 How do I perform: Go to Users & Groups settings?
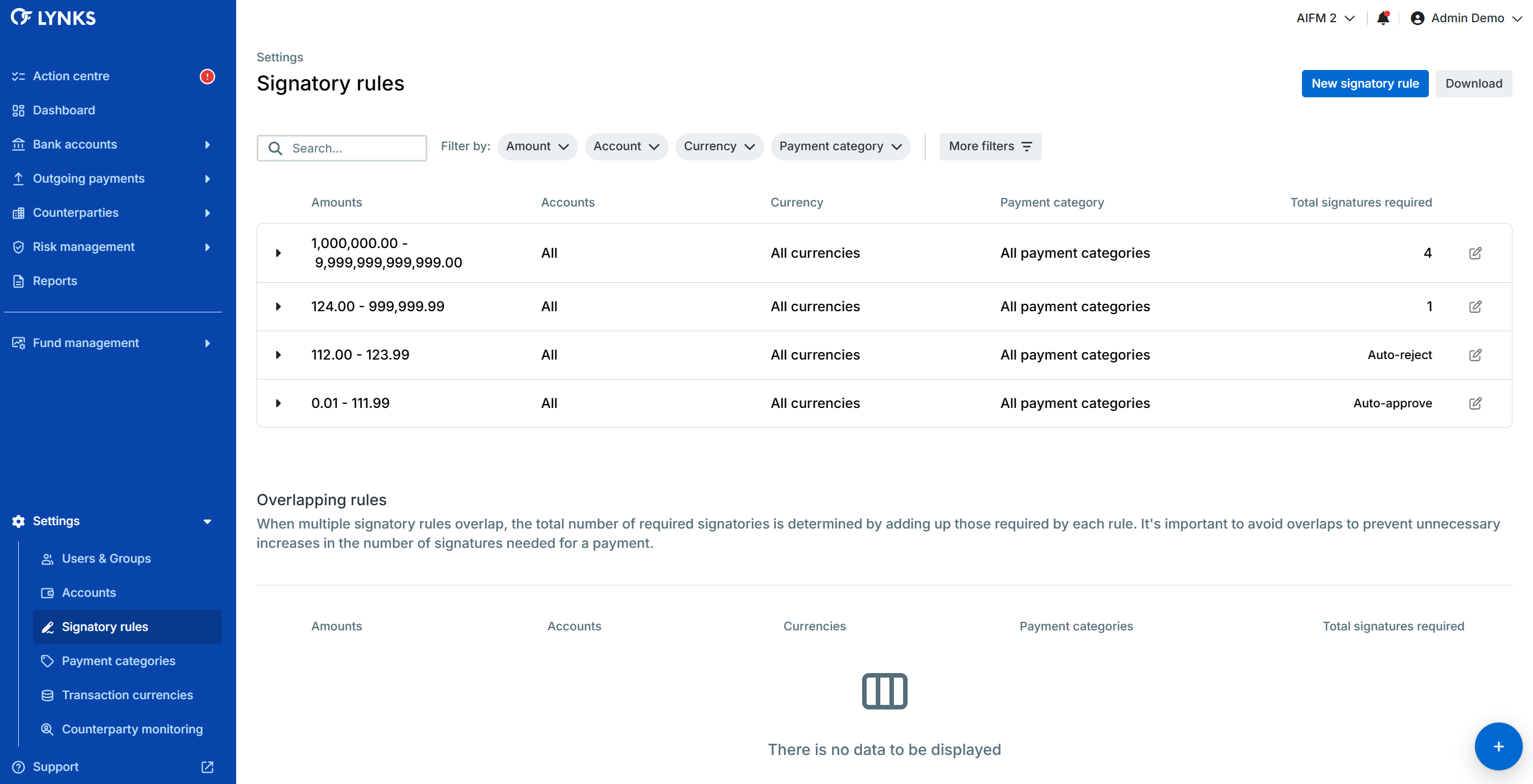[x=106, y=559]
